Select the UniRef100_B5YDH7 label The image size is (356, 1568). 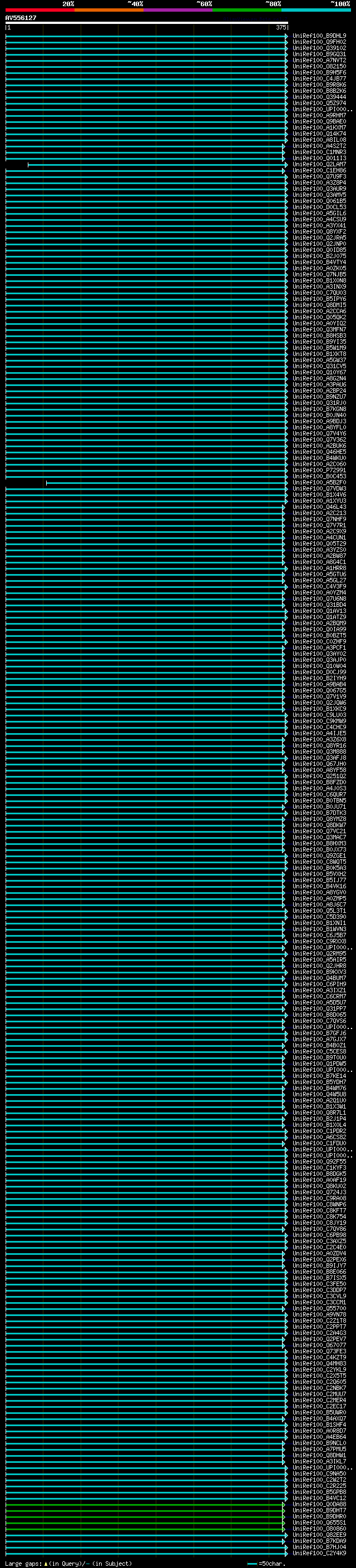pos(319,1082)
